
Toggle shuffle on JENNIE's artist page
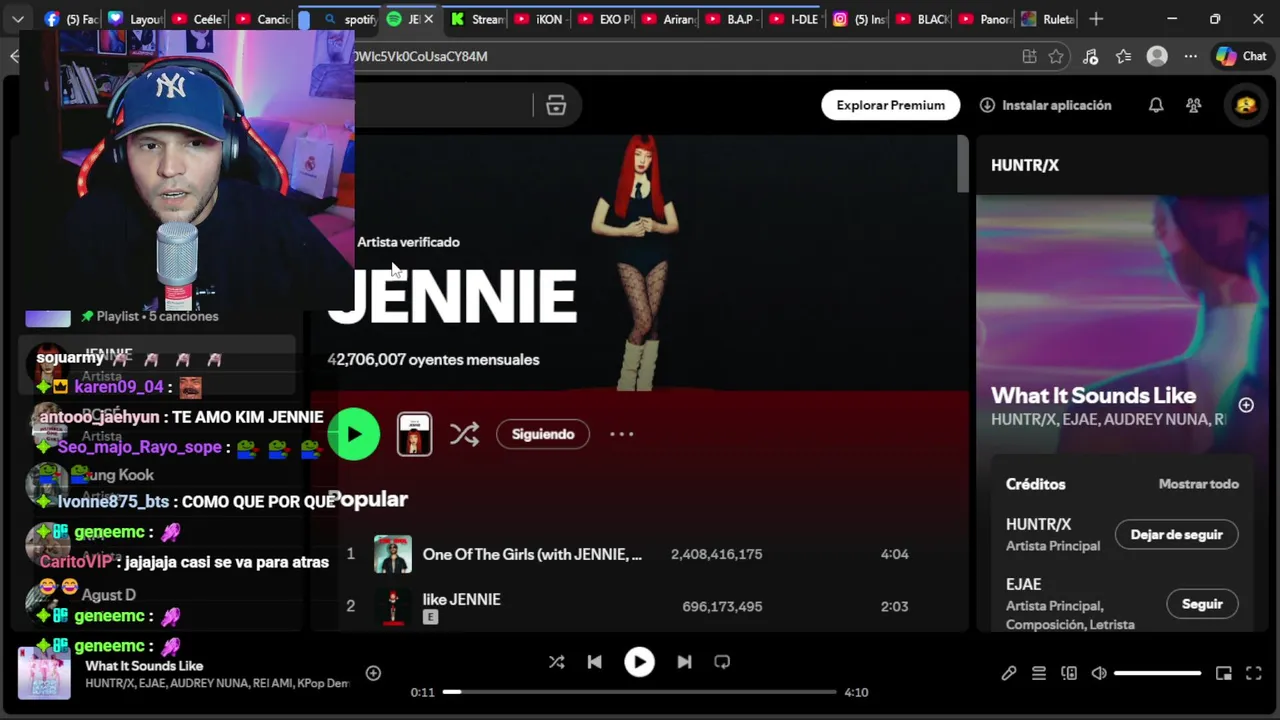click(464, 434)
